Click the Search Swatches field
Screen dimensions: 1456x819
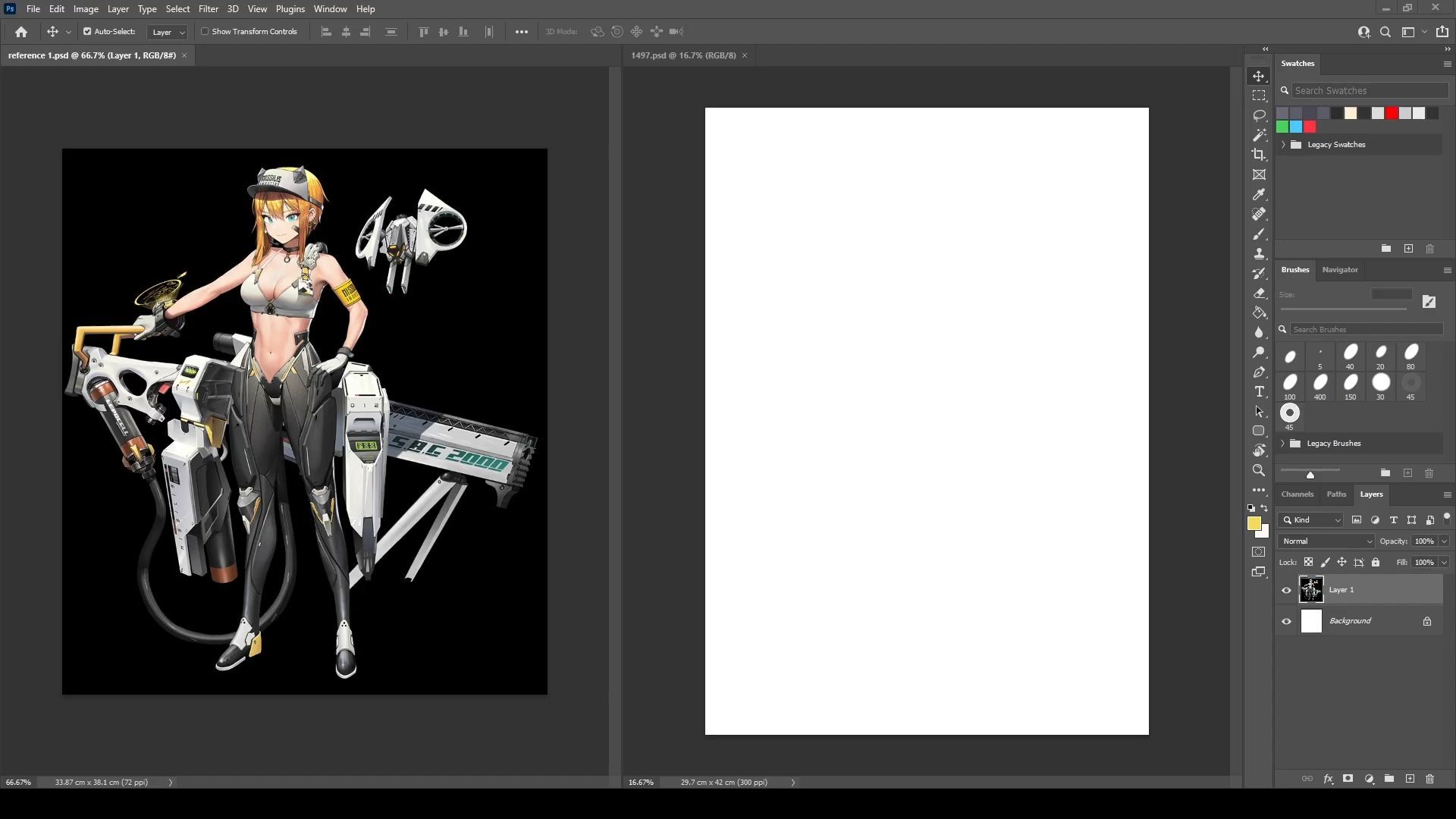pos(1370,90)
